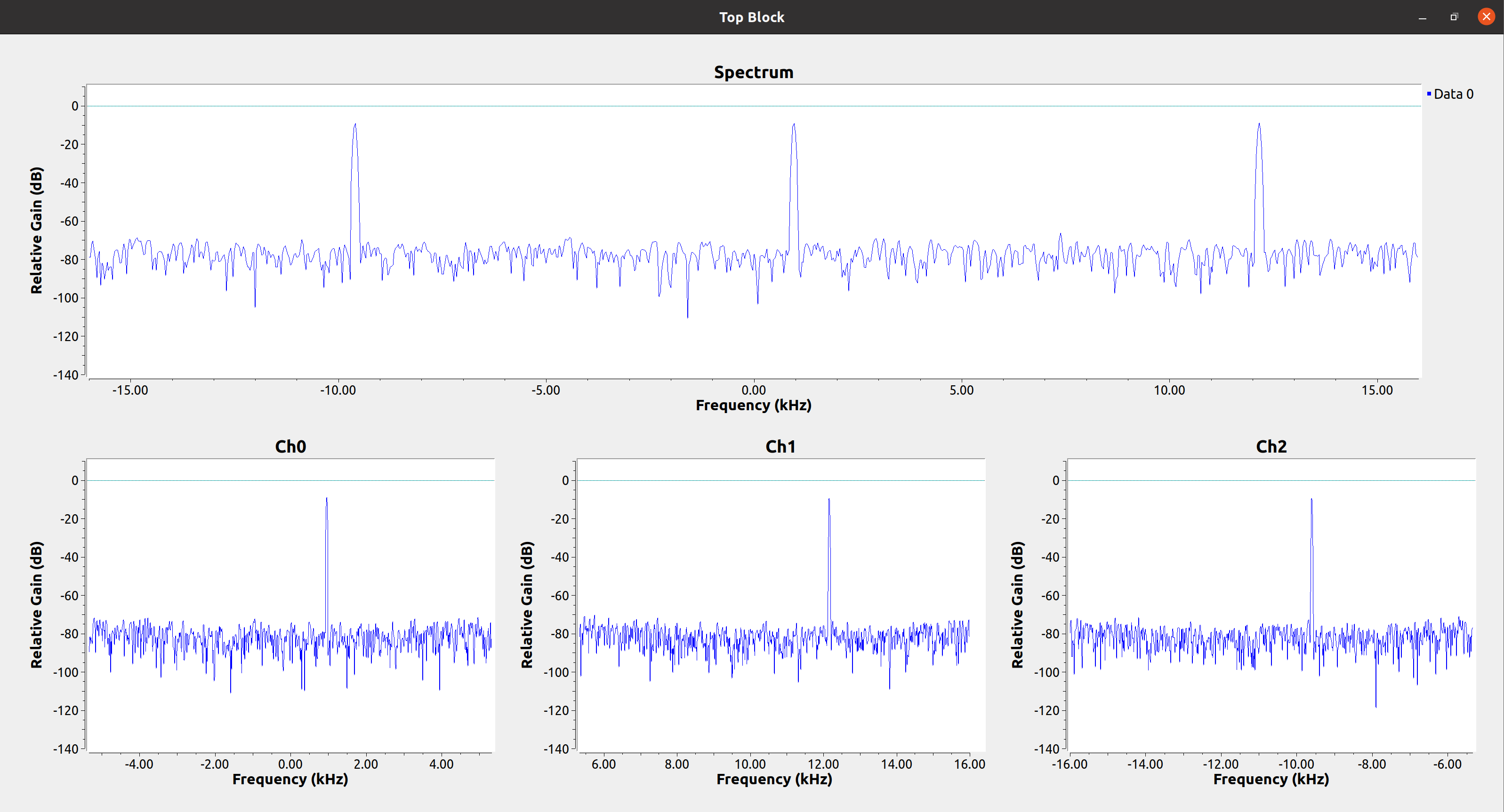
Task: Close the Top Block window
Action: [x=1486, y=17]
